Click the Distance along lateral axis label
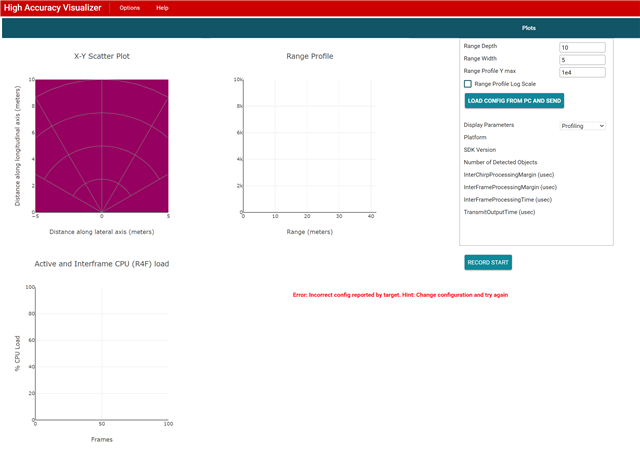Screen dimensions: 640x449 102,232
